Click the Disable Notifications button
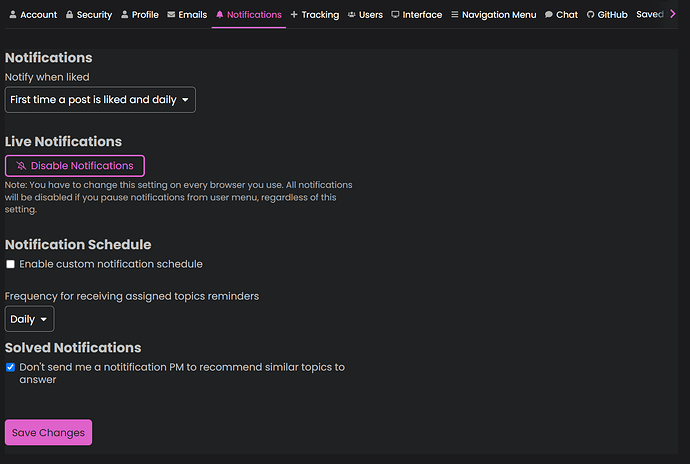The image size is (690, 464). pyautogui.click(x=75, y=166)
